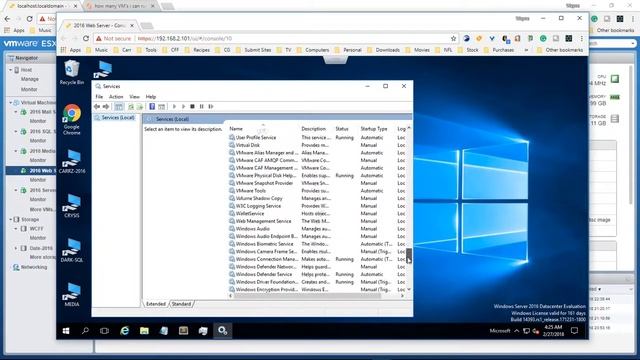This screenshot has width=640, height=360.
Task: Open the View menu in Services
Action: (x=134, y=97)
